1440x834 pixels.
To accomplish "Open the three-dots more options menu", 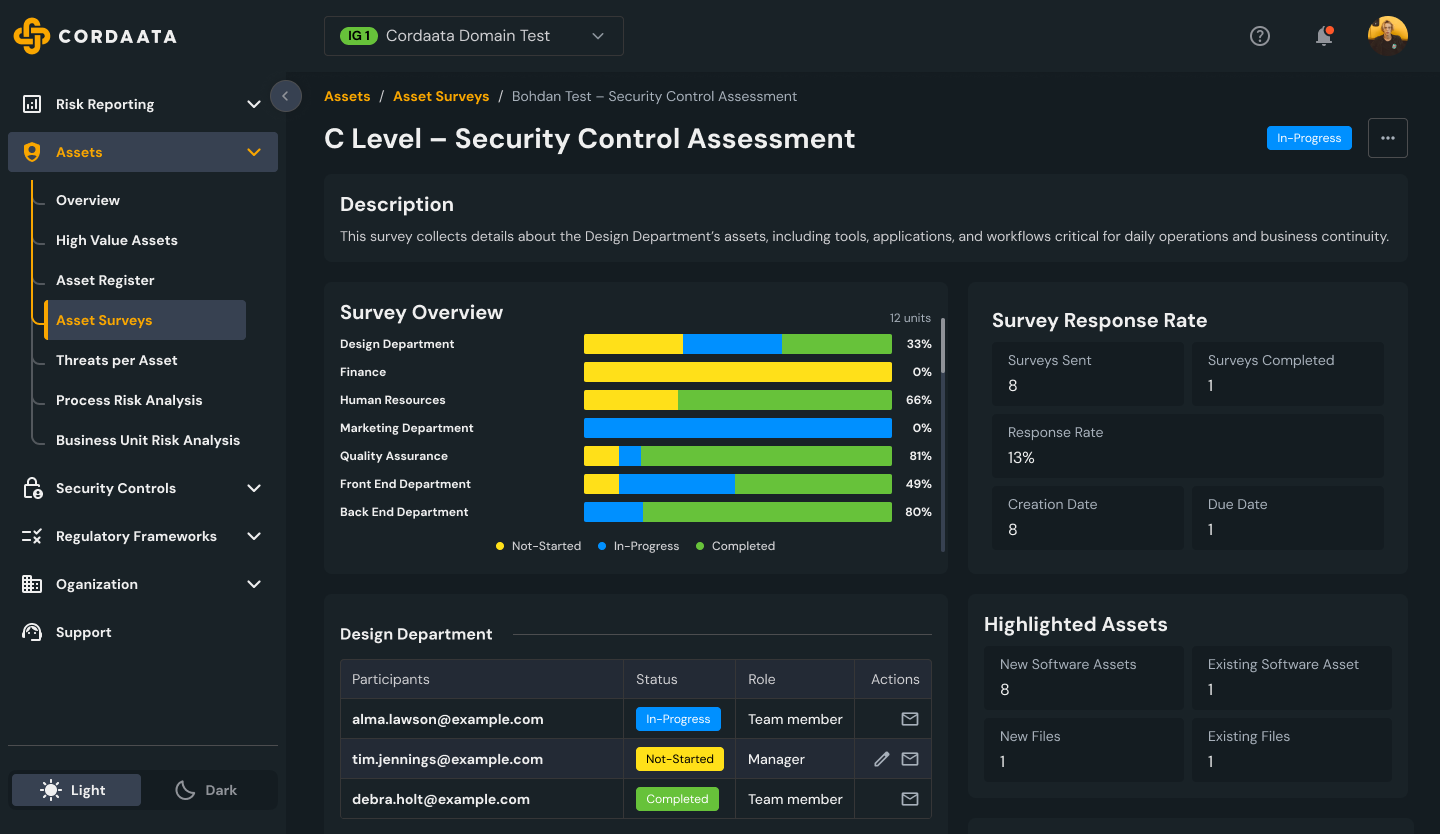I will coord(1387,138).
